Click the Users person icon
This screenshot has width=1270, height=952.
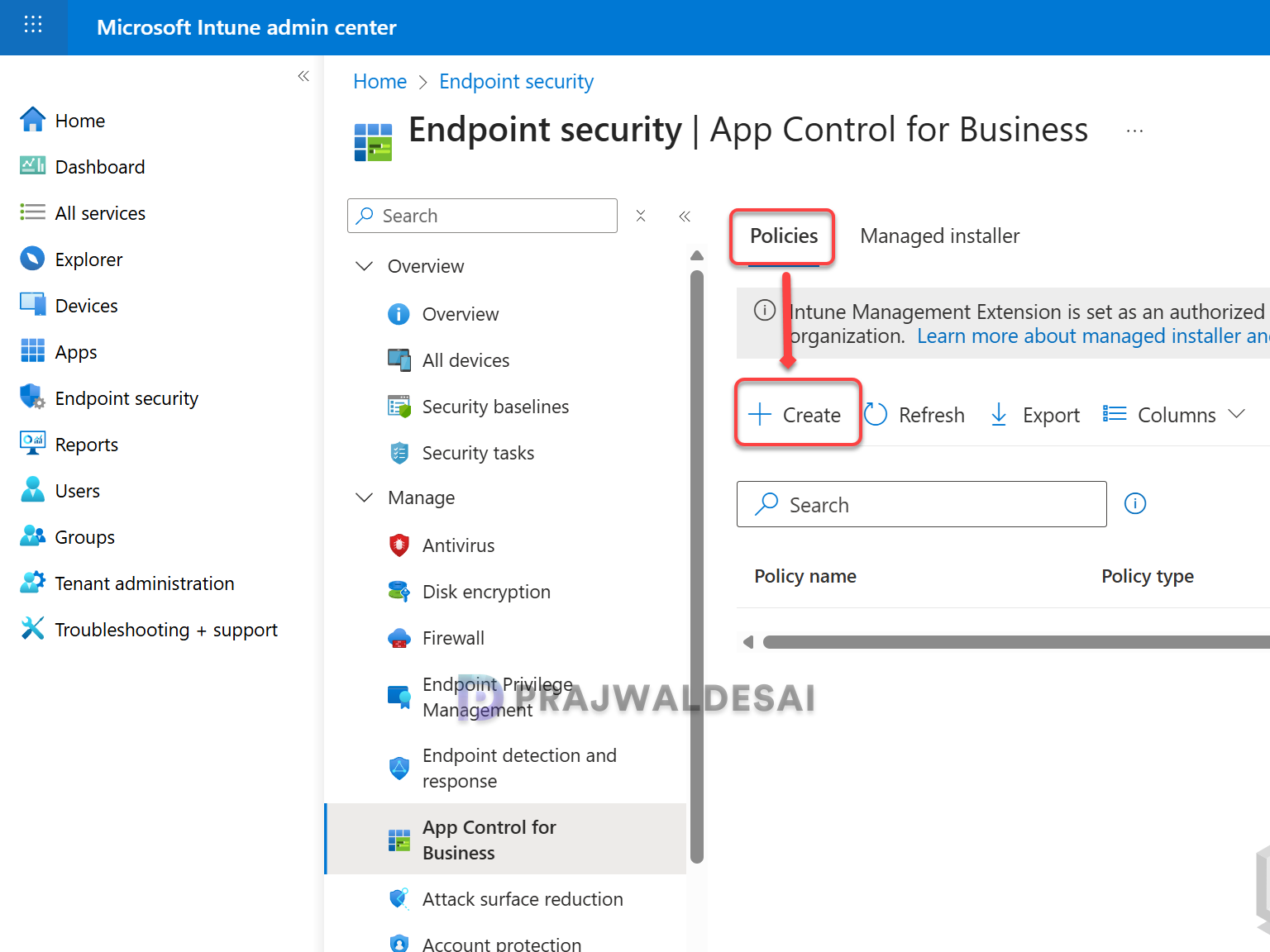pos(32,490)
